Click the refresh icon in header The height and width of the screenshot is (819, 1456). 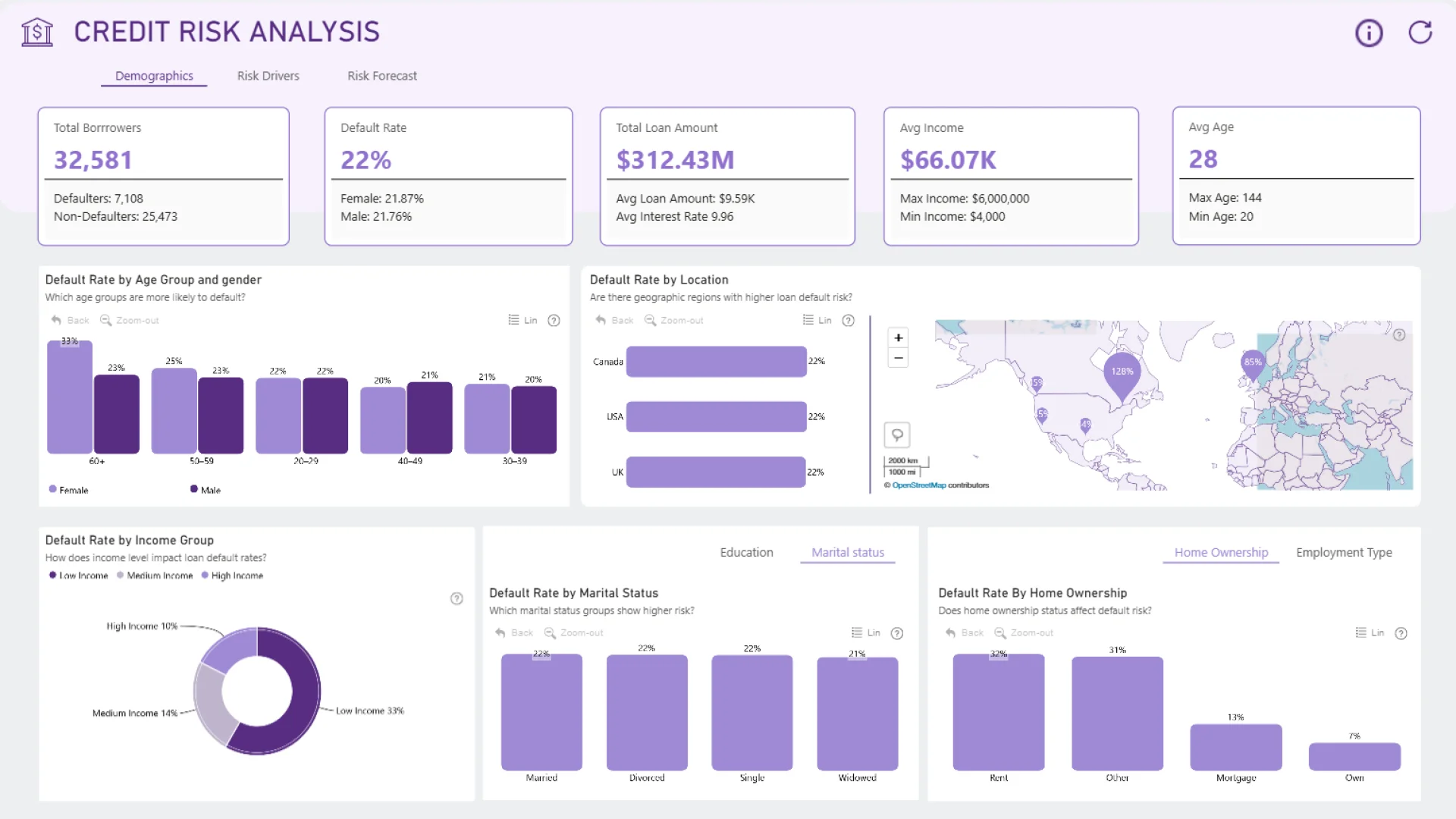click(x=1420, y=33)
